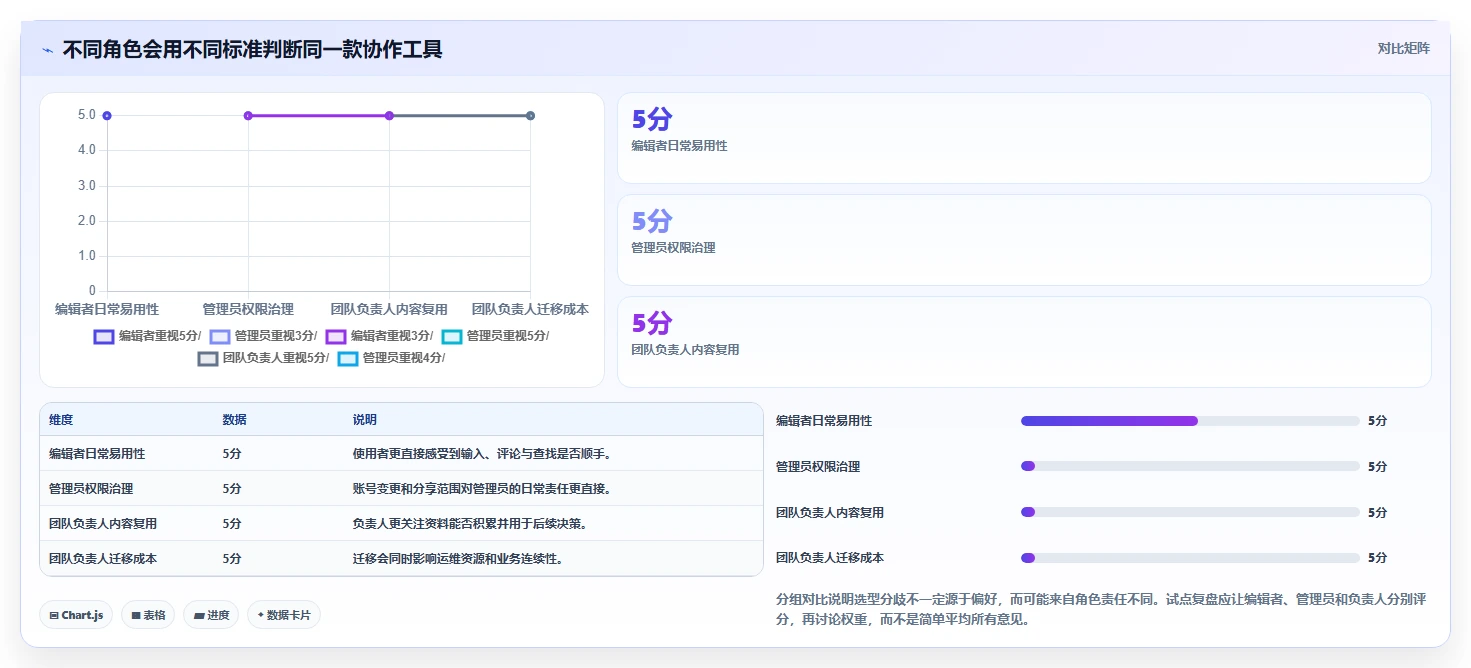Toggle the 编辑者重视5分 legend series

[x=147, y=336]
